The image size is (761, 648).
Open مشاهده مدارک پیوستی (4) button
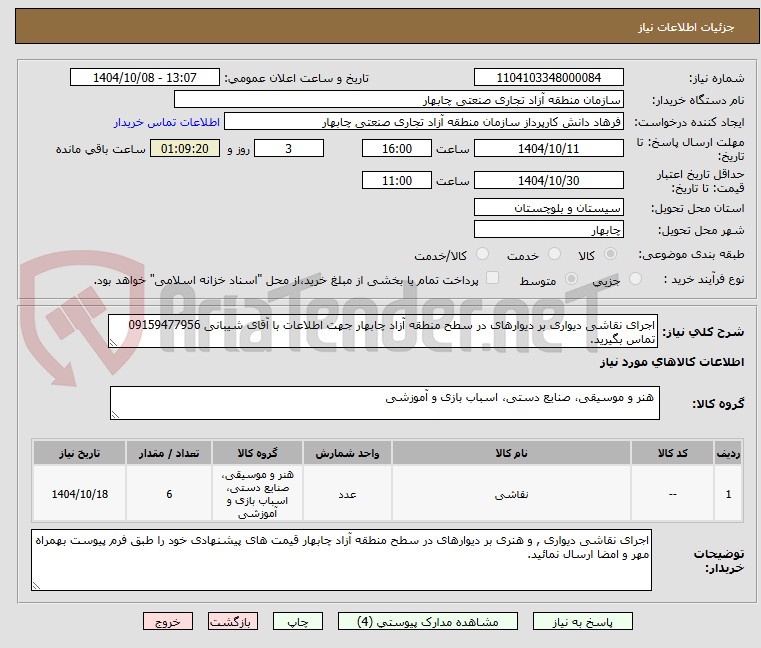[428, 621]
